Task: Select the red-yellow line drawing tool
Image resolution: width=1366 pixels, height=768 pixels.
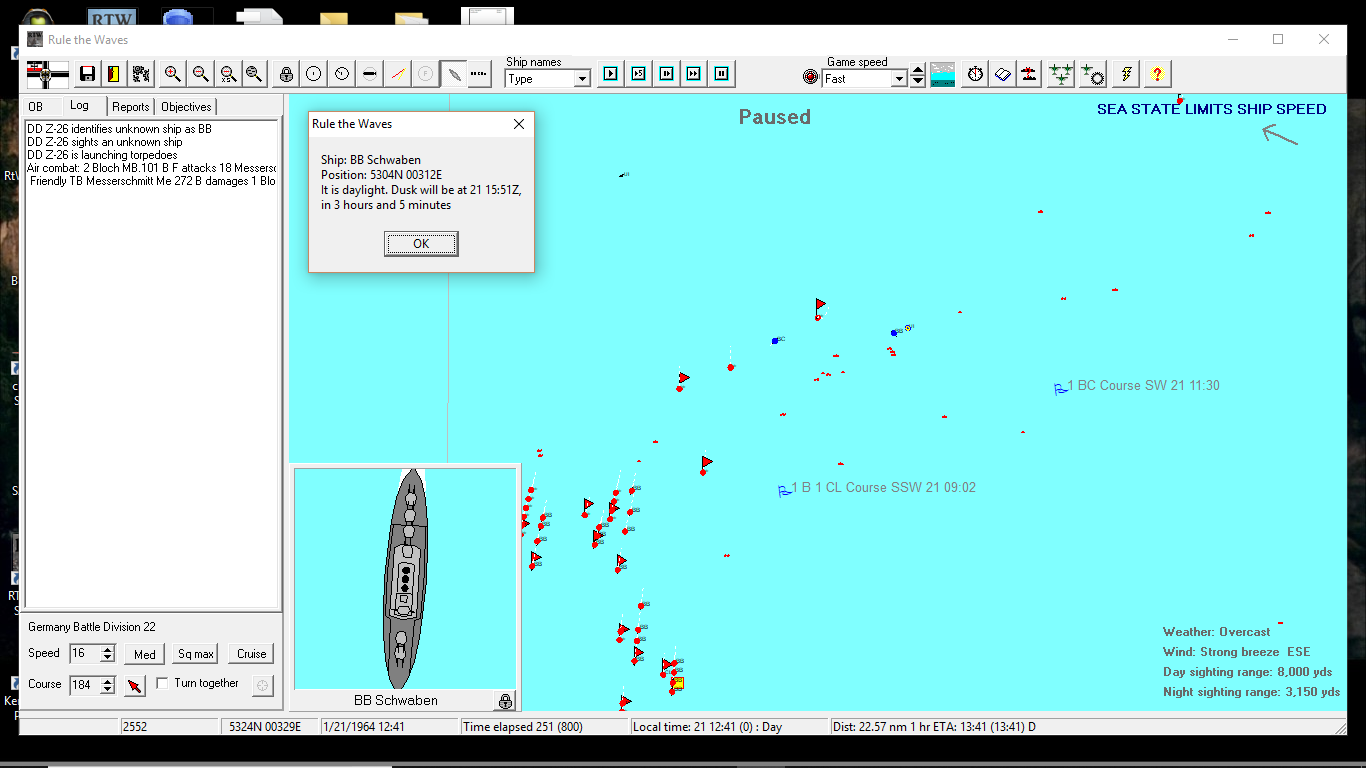Action: coord(398,74)
